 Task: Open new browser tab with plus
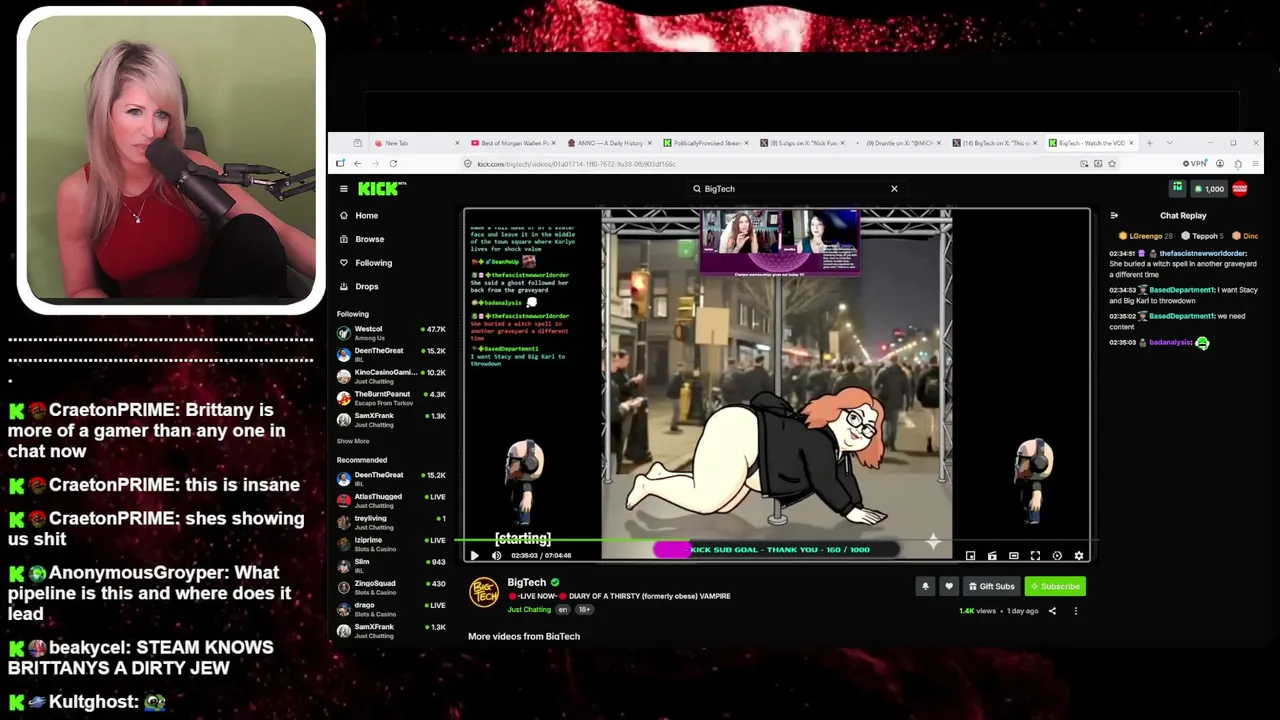pyautogui.click(x=1150, y=143)
